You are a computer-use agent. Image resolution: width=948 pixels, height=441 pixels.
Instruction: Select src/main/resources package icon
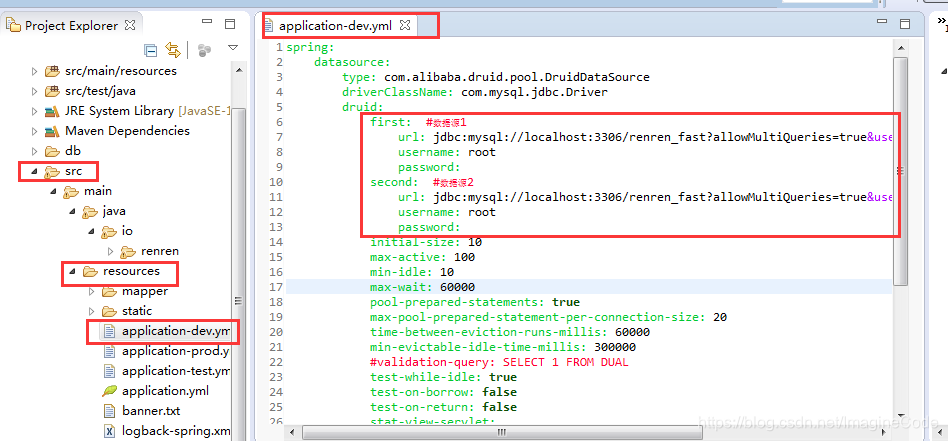[x=52, y=71]
